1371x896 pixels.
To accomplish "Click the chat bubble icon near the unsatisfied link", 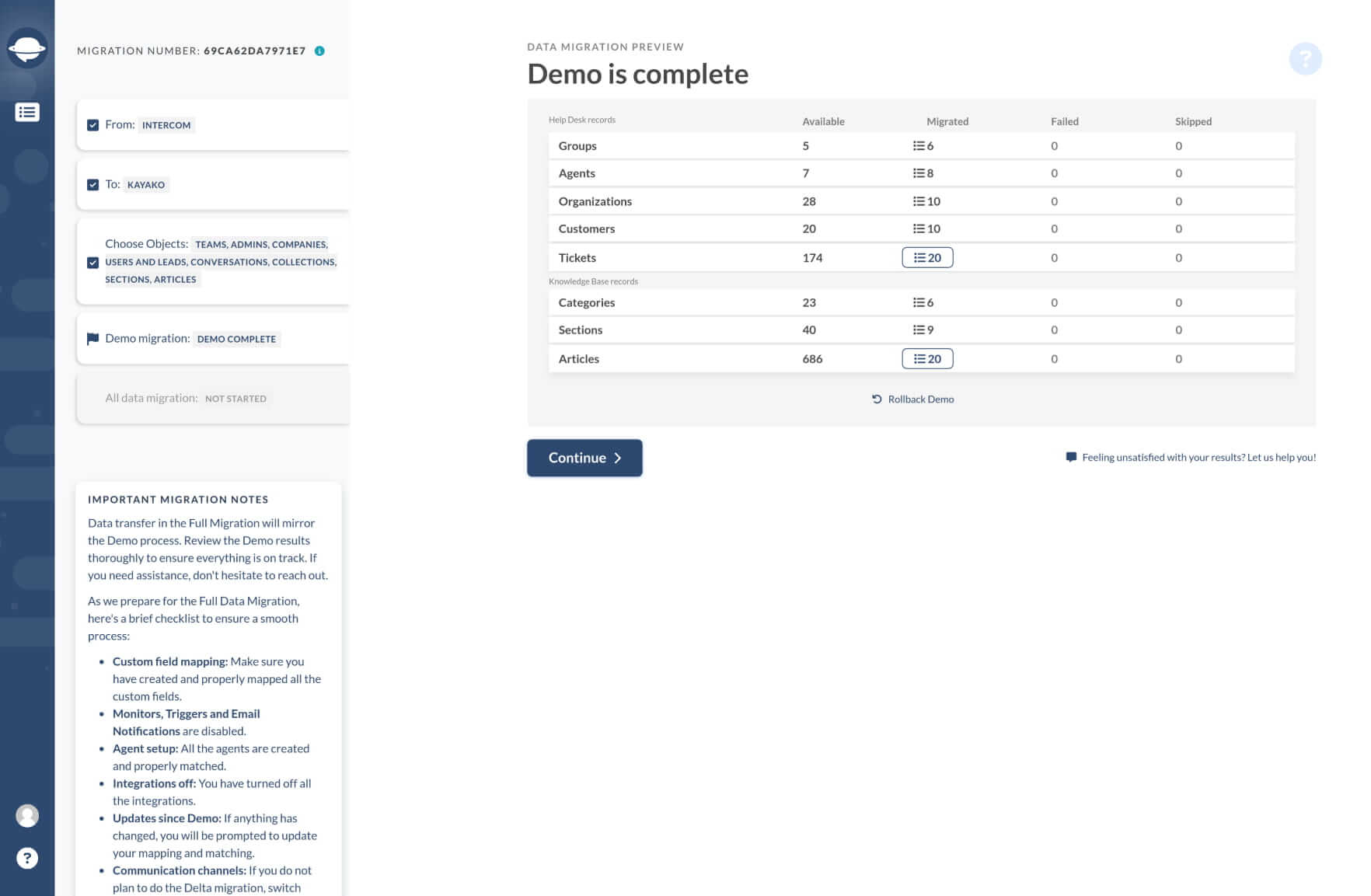I will pyautogui.click(x=1071, y=458).
